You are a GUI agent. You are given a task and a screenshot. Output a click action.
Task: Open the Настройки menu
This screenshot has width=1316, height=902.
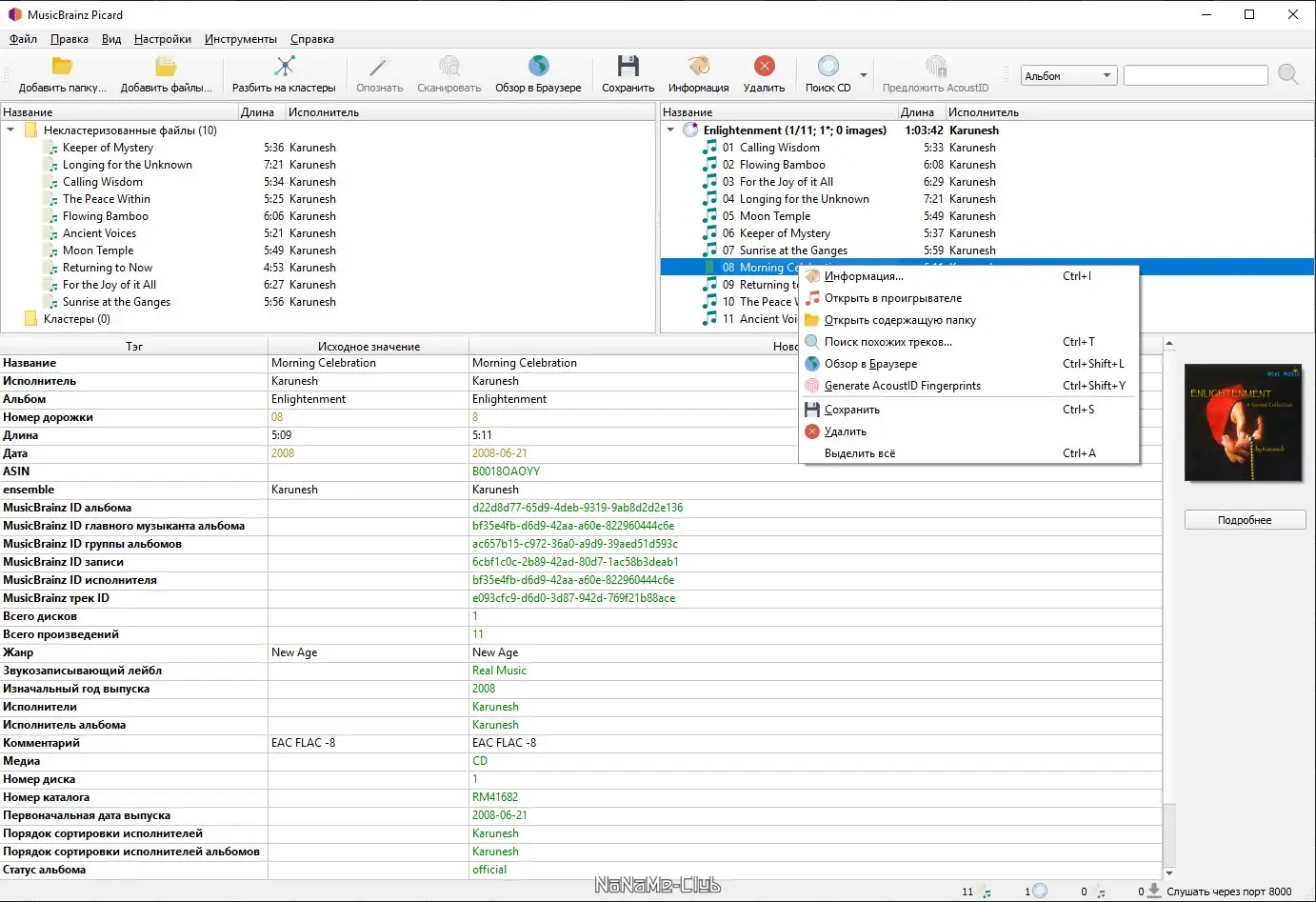163,39
